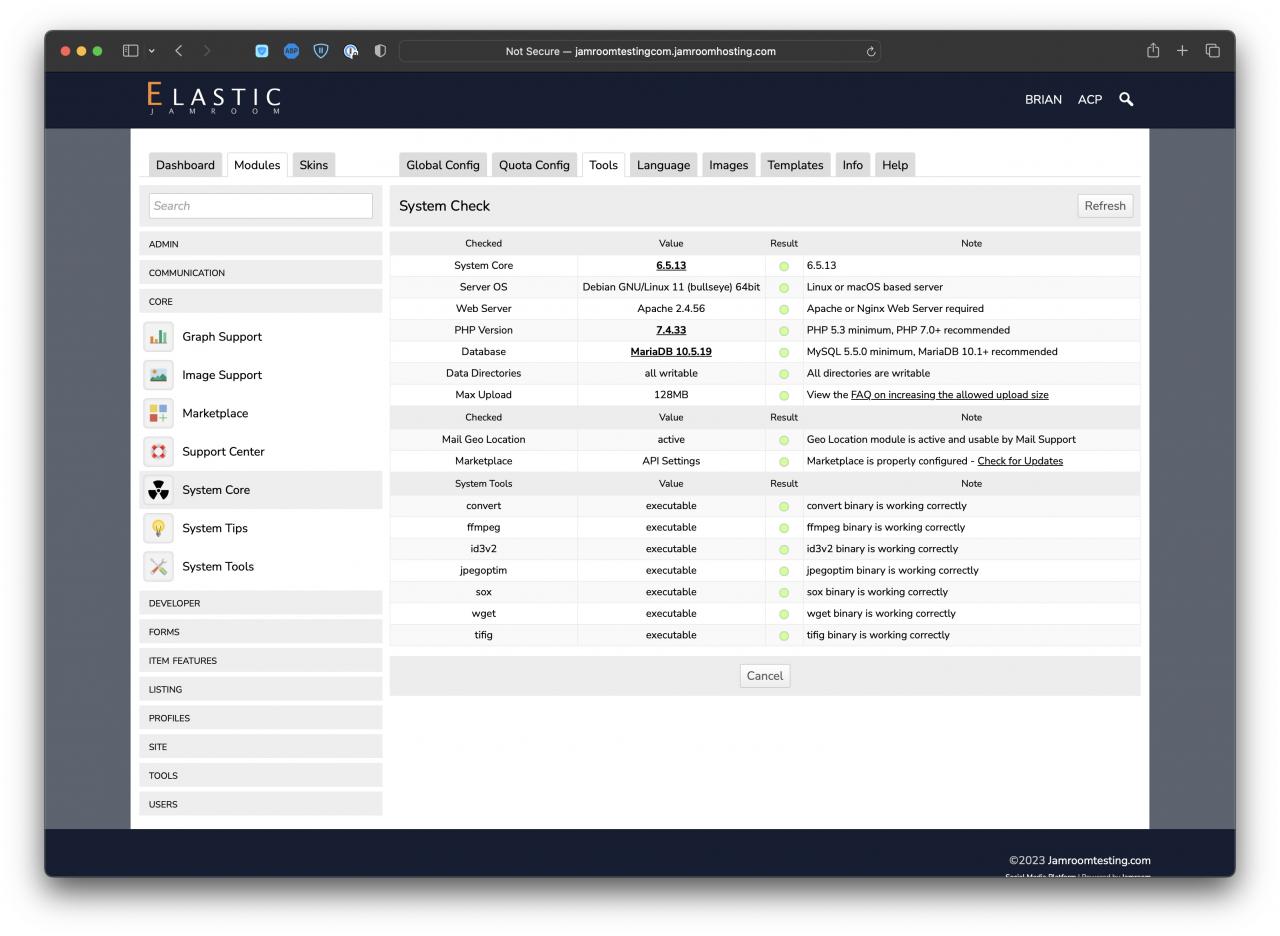Switch to the Global Config tab

442,165
